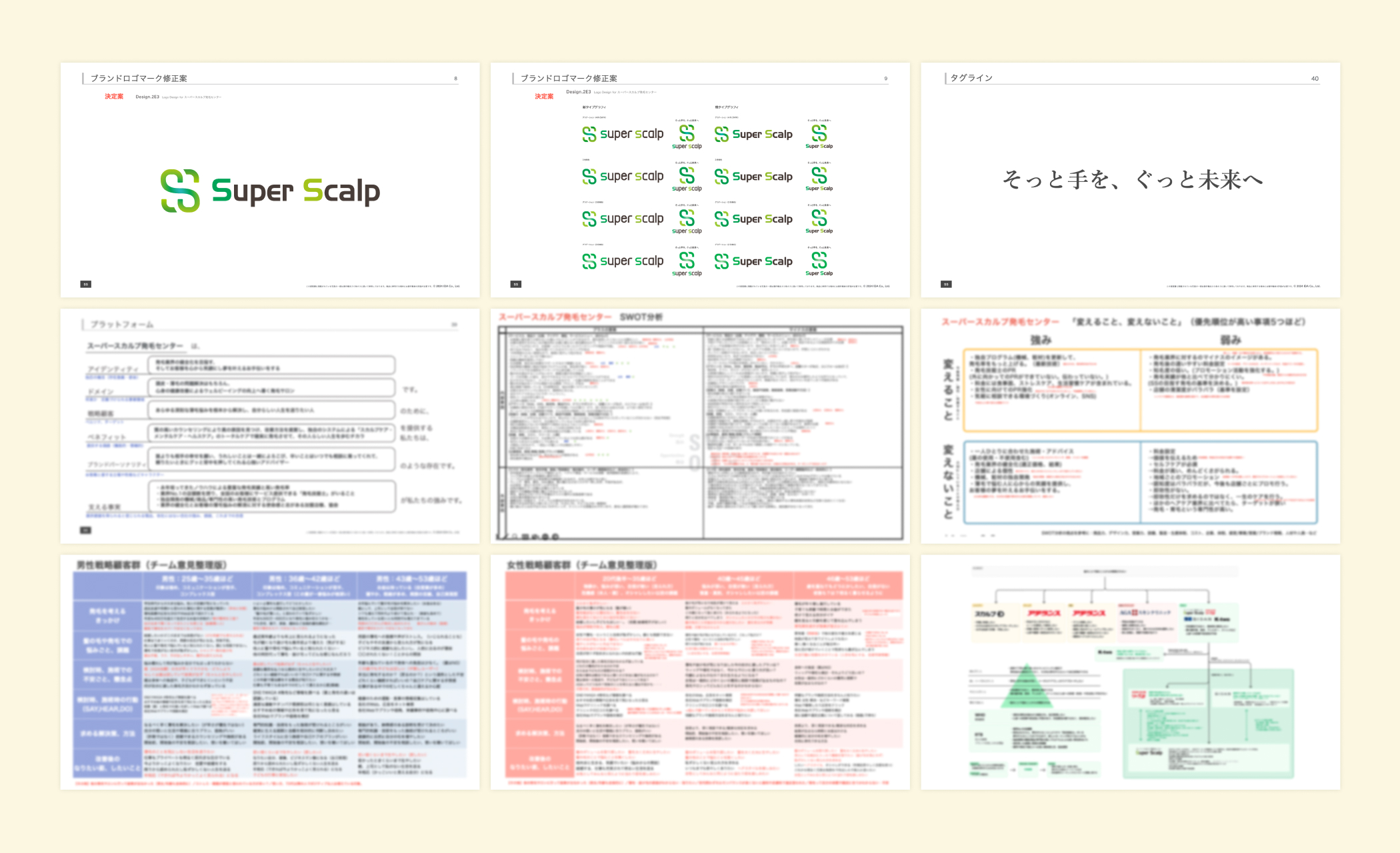Click the 決定案 label on the page 9 slide
Viewport: 1400px width, 853px height.
pyautogui.click(x=544, y=97)
